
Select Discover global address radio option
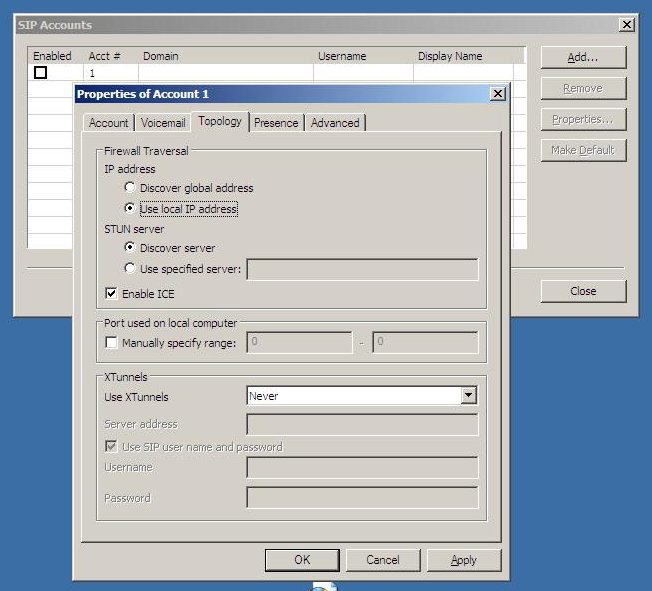click(x=130, y=188)
